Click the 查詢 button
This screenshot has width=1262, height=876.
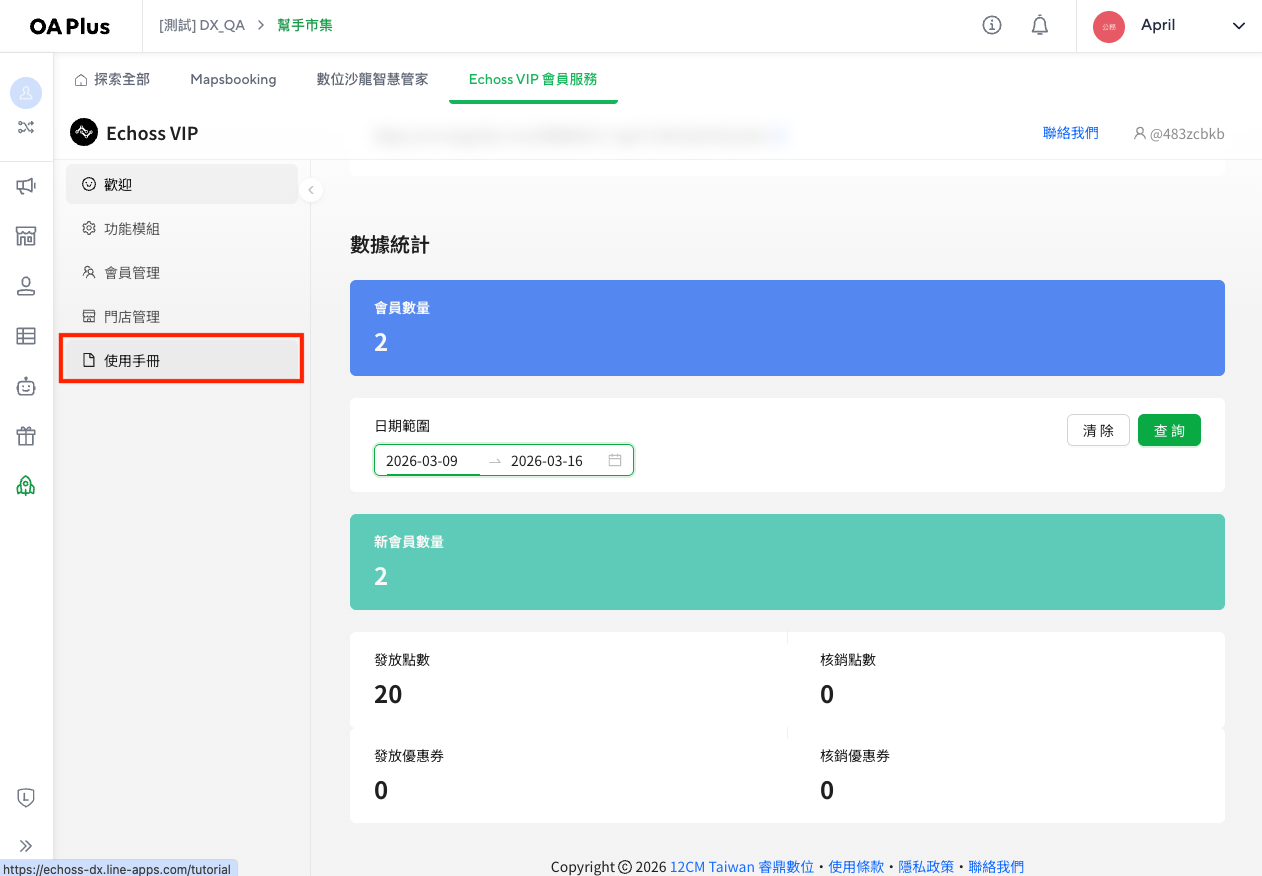point(1169,430)
